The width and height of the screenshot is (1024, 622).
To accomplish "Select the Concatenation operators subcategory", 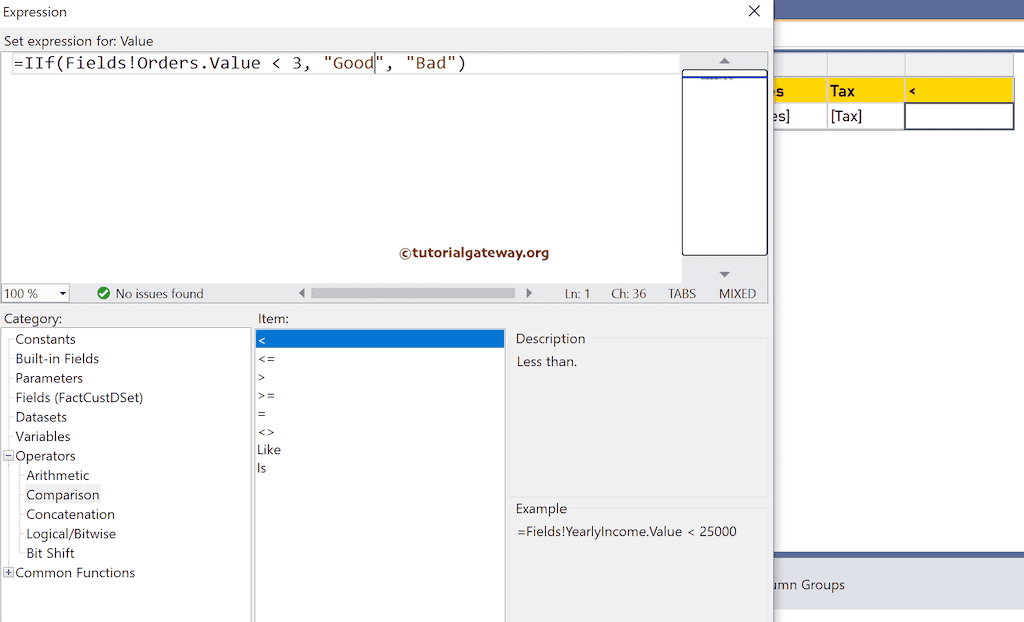I will point(71,514).
